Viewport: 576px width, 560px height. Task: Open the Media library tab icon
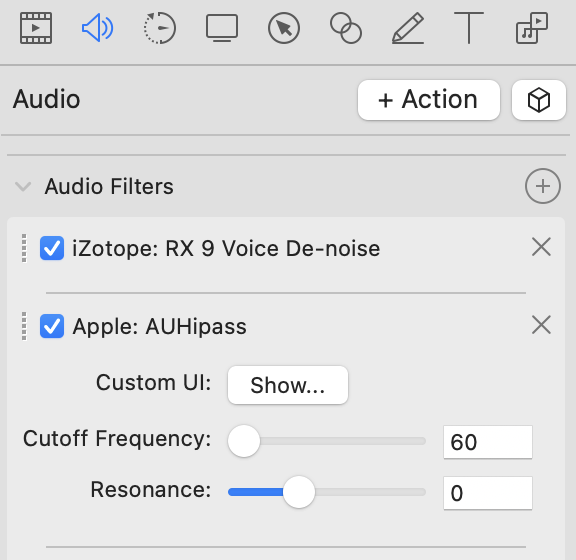point(532,28)
